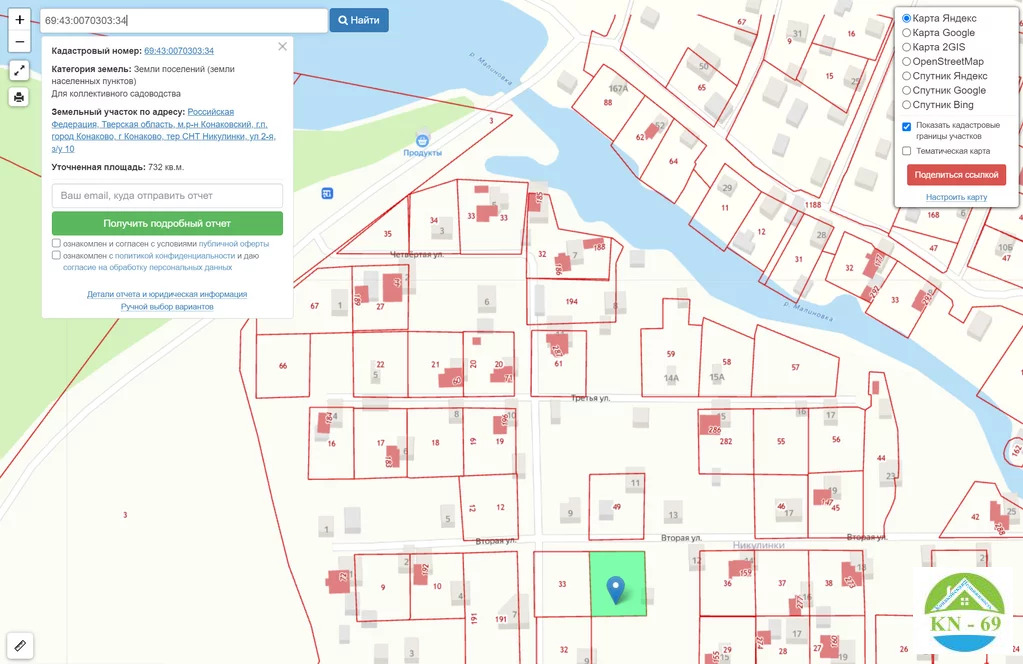Click parcel 194 on the map
The height and width of the screenshot is (664, 1023).
click(x=572, y=301)
